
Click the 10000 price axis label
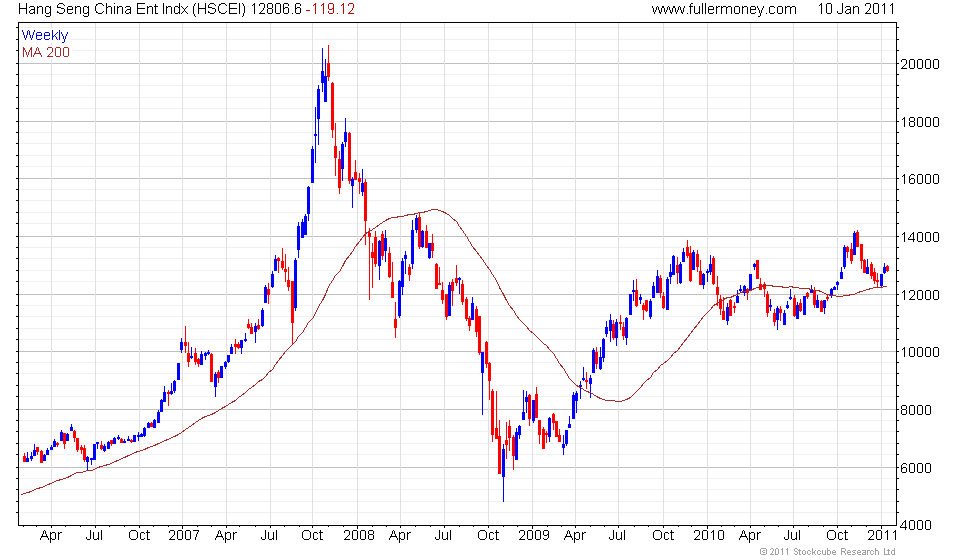click(919, 352)
